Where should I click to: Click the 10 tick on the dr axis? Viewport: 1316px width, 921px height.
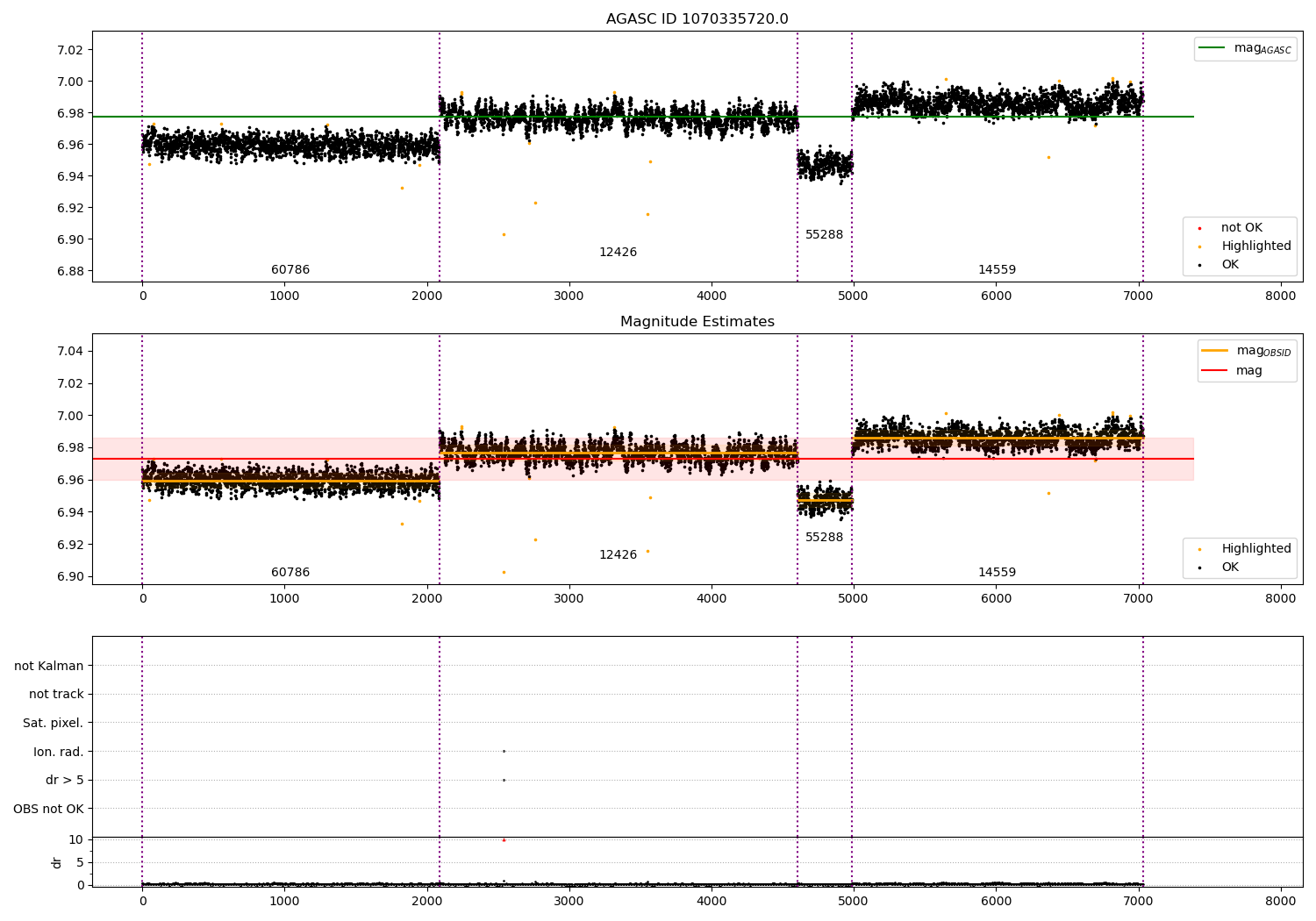click(x=76, y=839)
